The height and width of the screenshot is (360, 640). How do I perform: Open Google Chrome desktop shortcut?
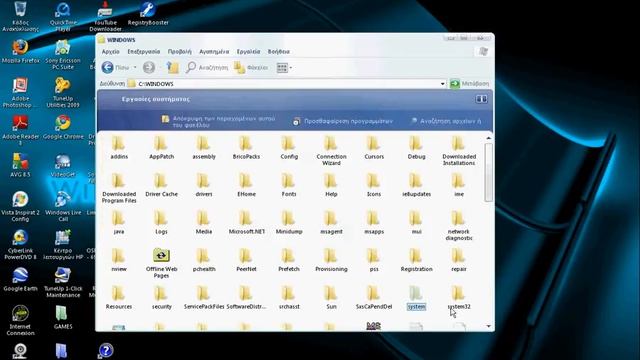click(63, 127)
